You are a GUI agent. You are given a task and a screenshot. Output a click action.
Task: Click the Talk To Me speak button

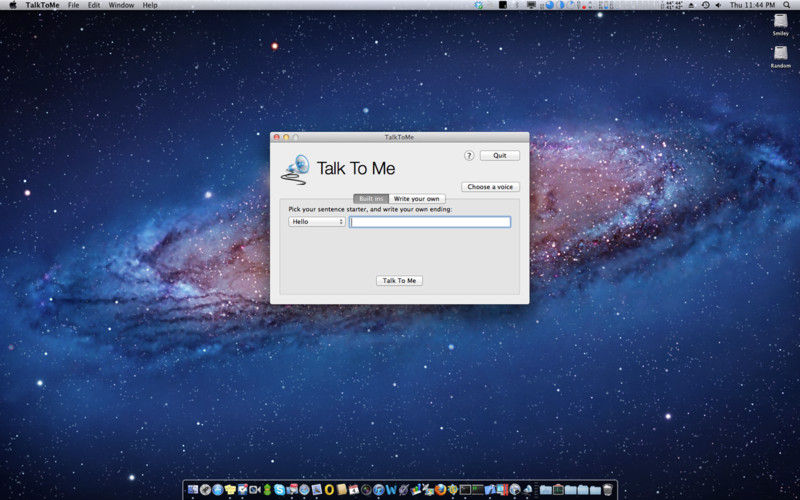tap(399, 281)
